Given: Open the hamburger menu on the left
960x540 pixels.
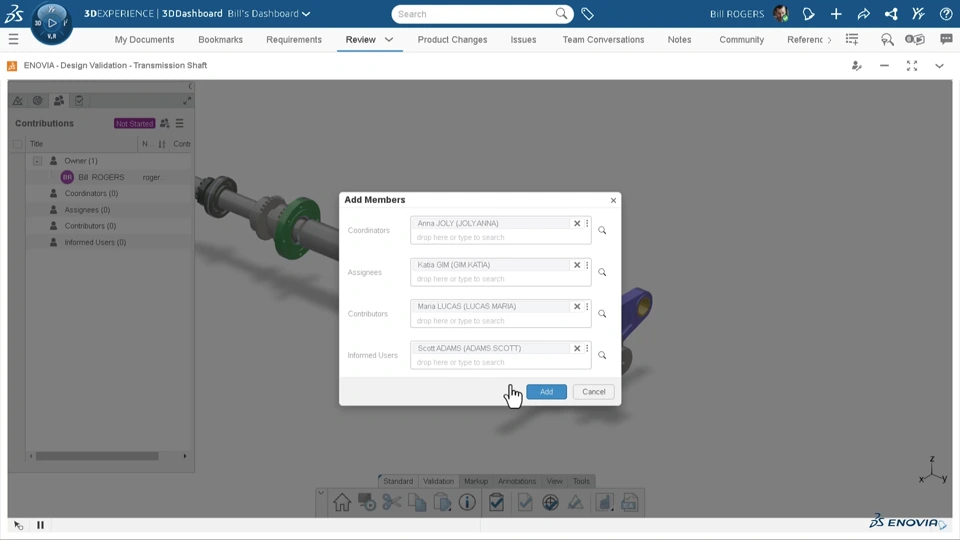Looking at the screenshot, I should point(13,39).
